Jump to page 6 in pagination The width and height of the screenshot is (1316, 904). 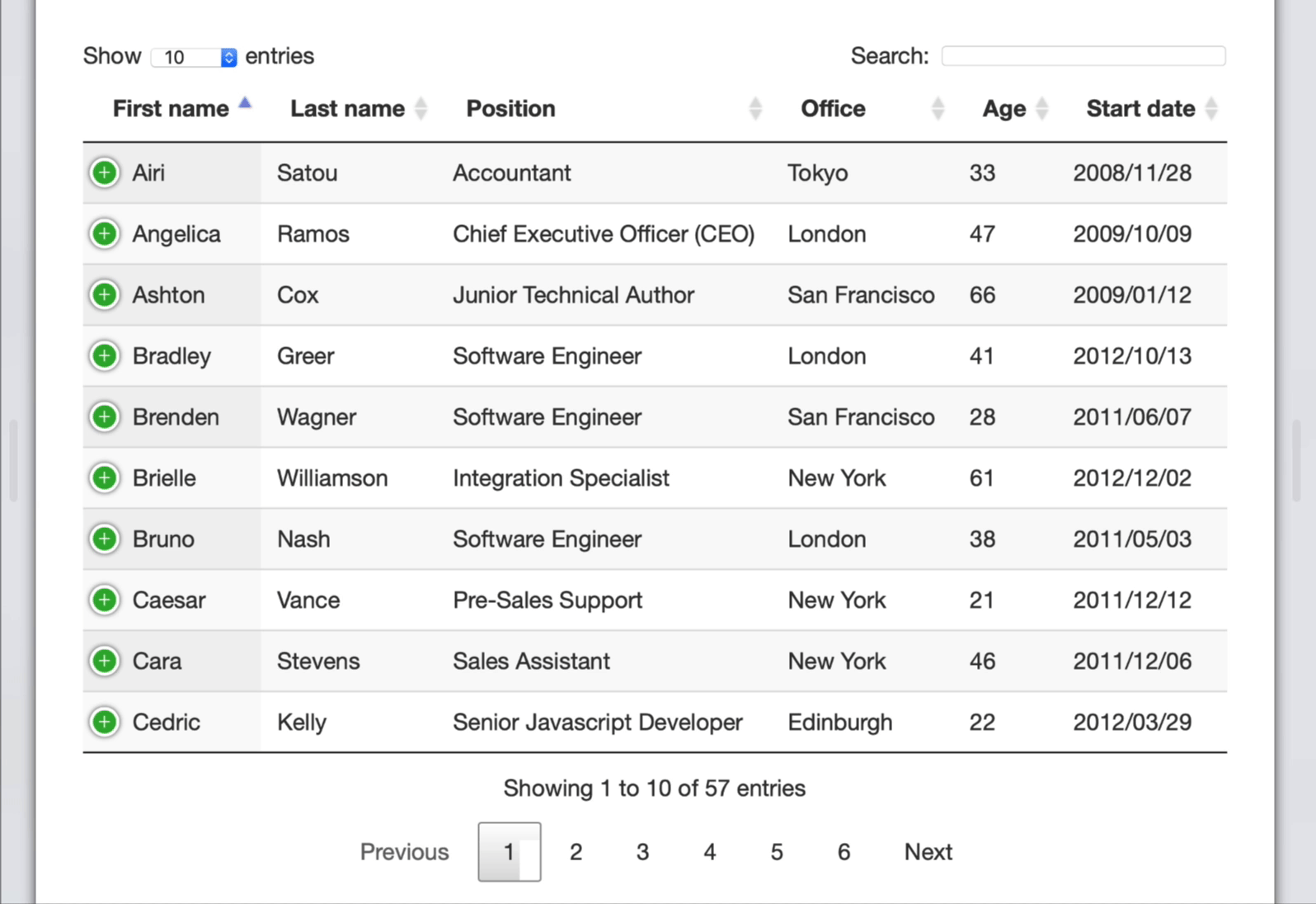pos(844,852)
